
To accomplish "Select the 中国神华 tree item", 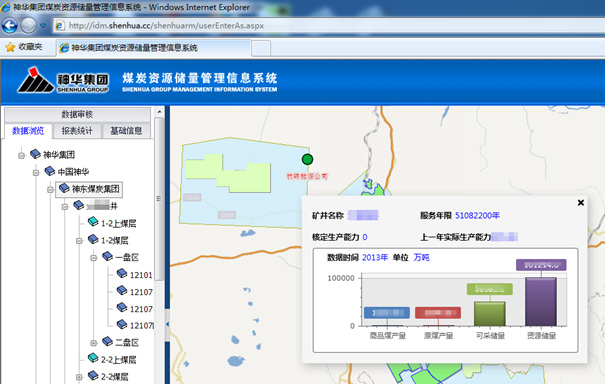I will [x=73, y=172].
